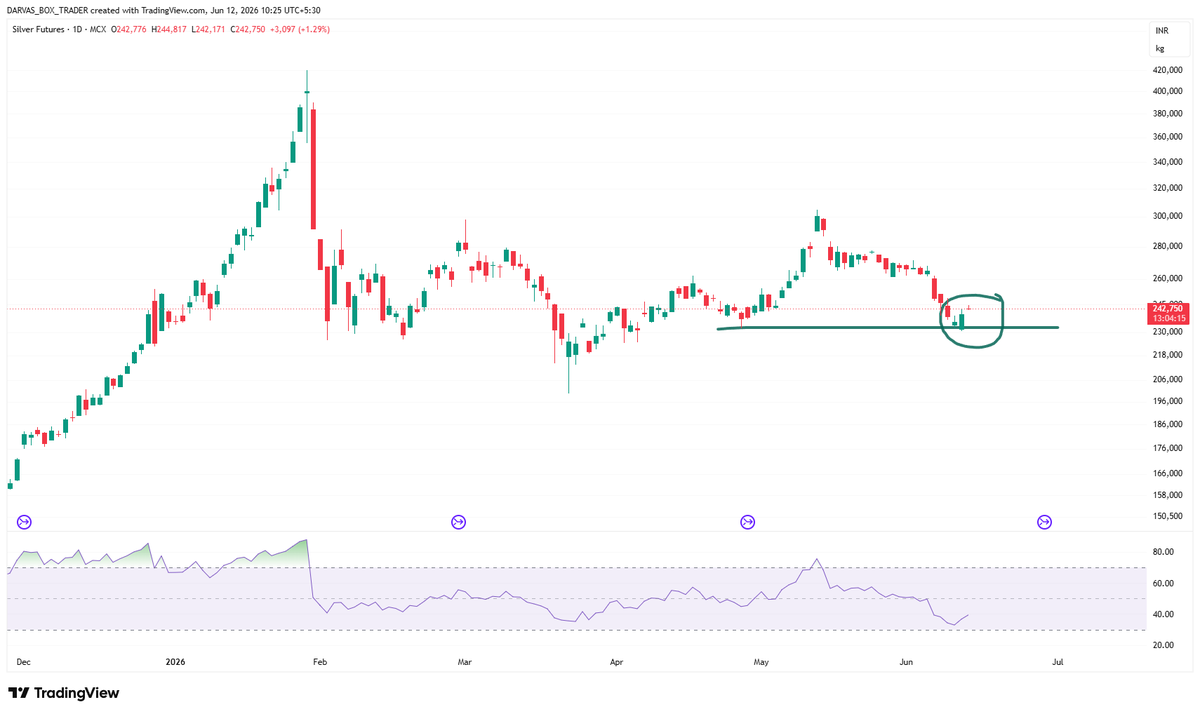Click the 340,000 price axis label
Viewport: 1200px width, 714px height.
(x=1169, y=161)
